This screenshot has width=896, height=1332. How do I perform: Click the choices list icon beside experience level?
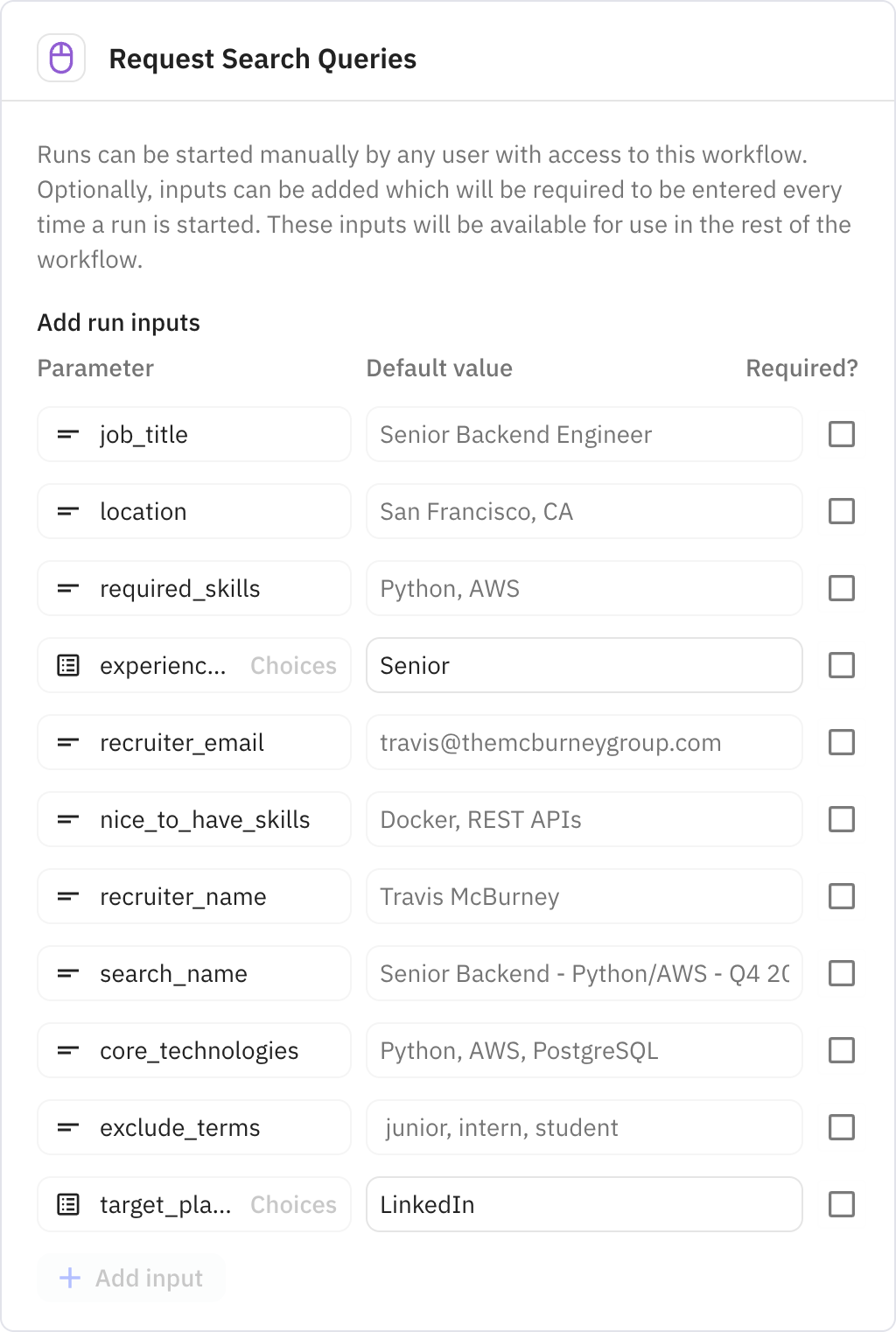[68, 665]
